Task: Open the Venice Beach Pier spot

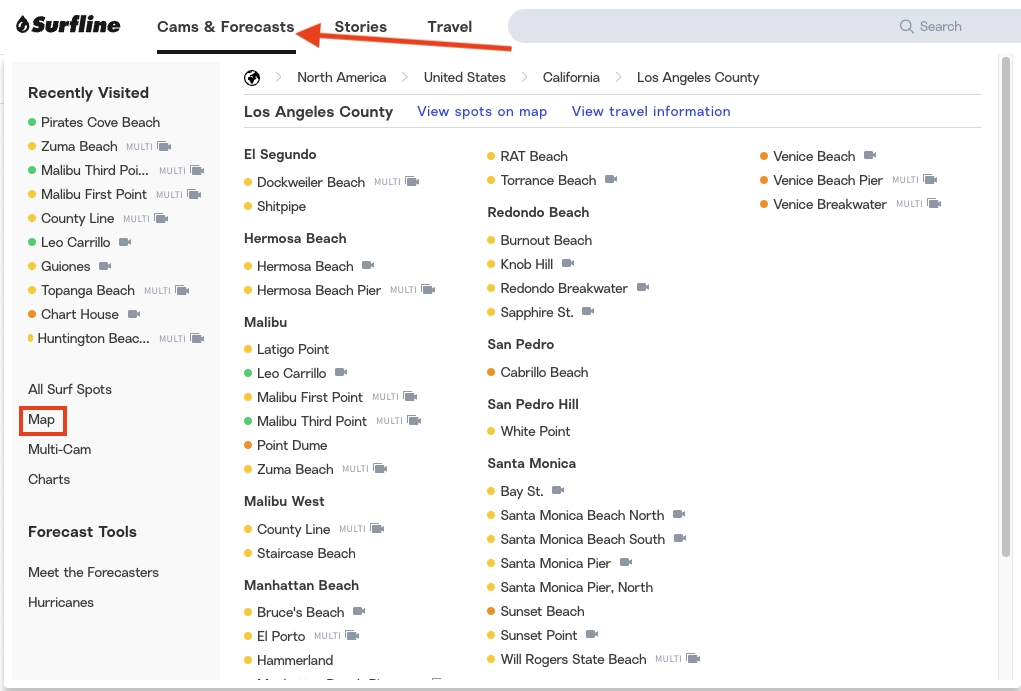Action: (x=828, y=180)
